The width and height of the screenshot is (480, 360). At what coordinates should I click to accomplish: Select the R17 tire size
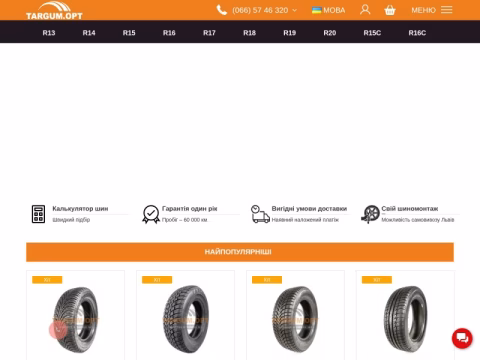(209, 33)
